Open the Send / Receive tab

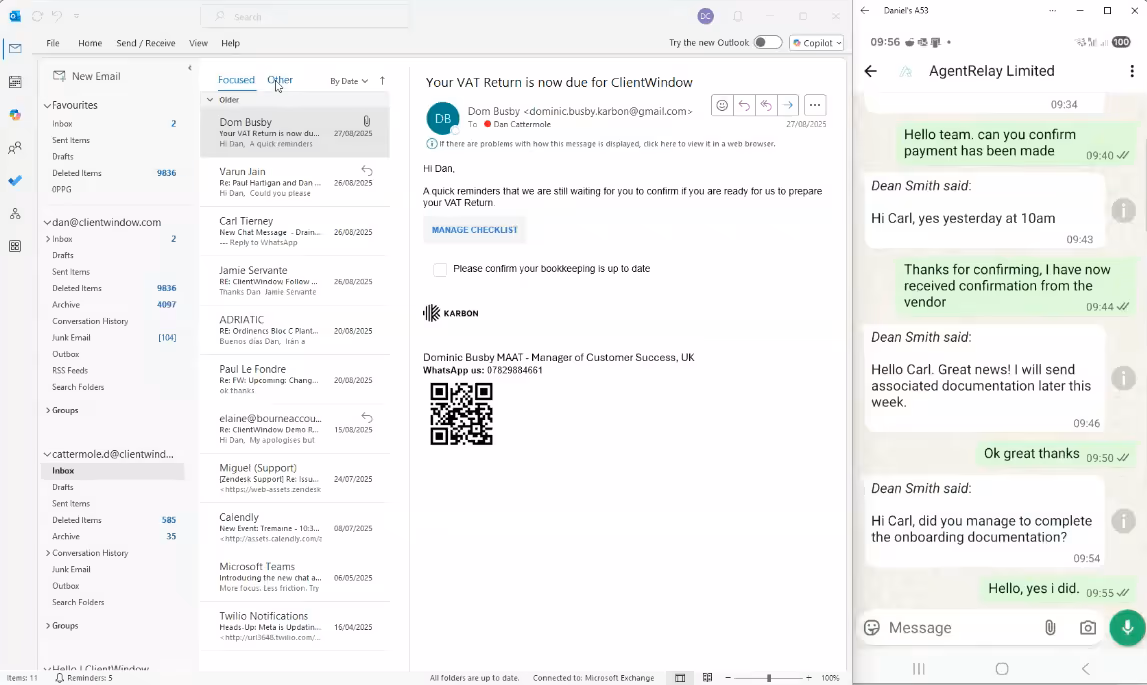(x=146, y=43)
